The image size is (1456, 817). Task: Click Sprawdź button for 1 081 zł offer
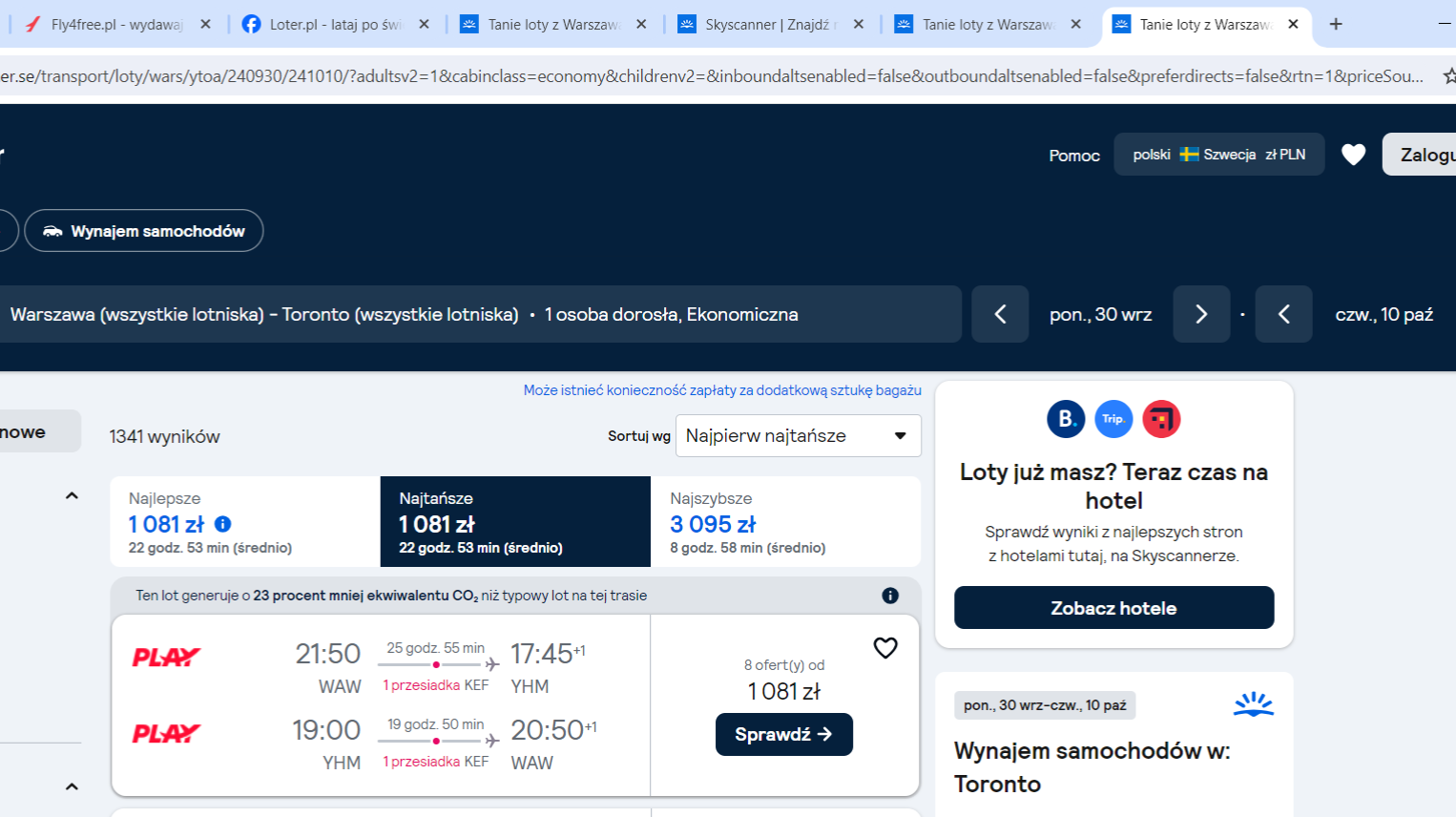click(784, 735)
